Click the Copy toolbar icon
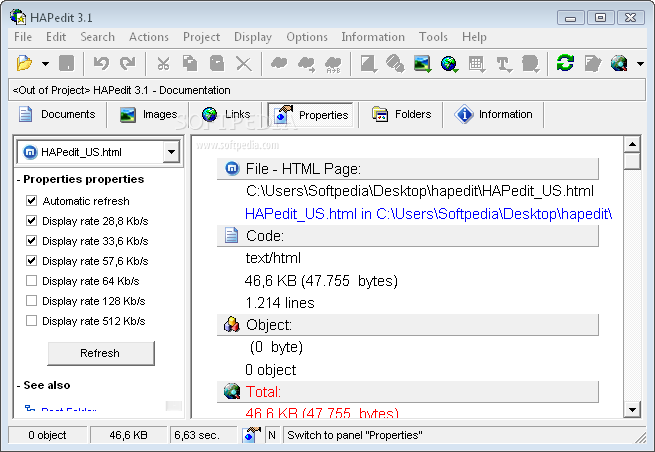655x452 pixels. coord(190,63)
